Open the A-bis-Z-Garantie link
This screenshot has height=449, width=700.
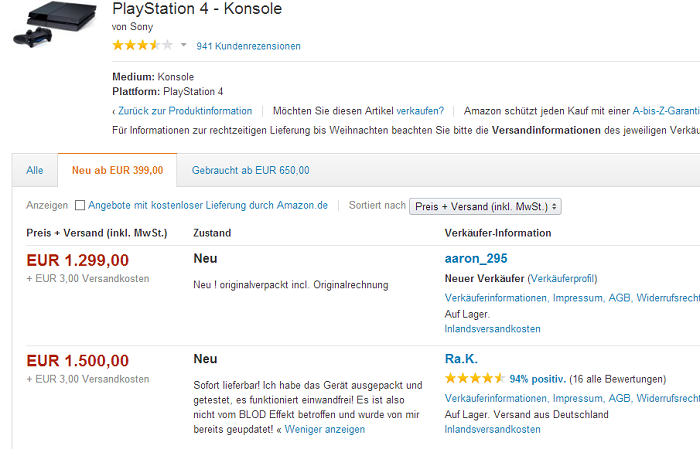(x=666, y=111)
